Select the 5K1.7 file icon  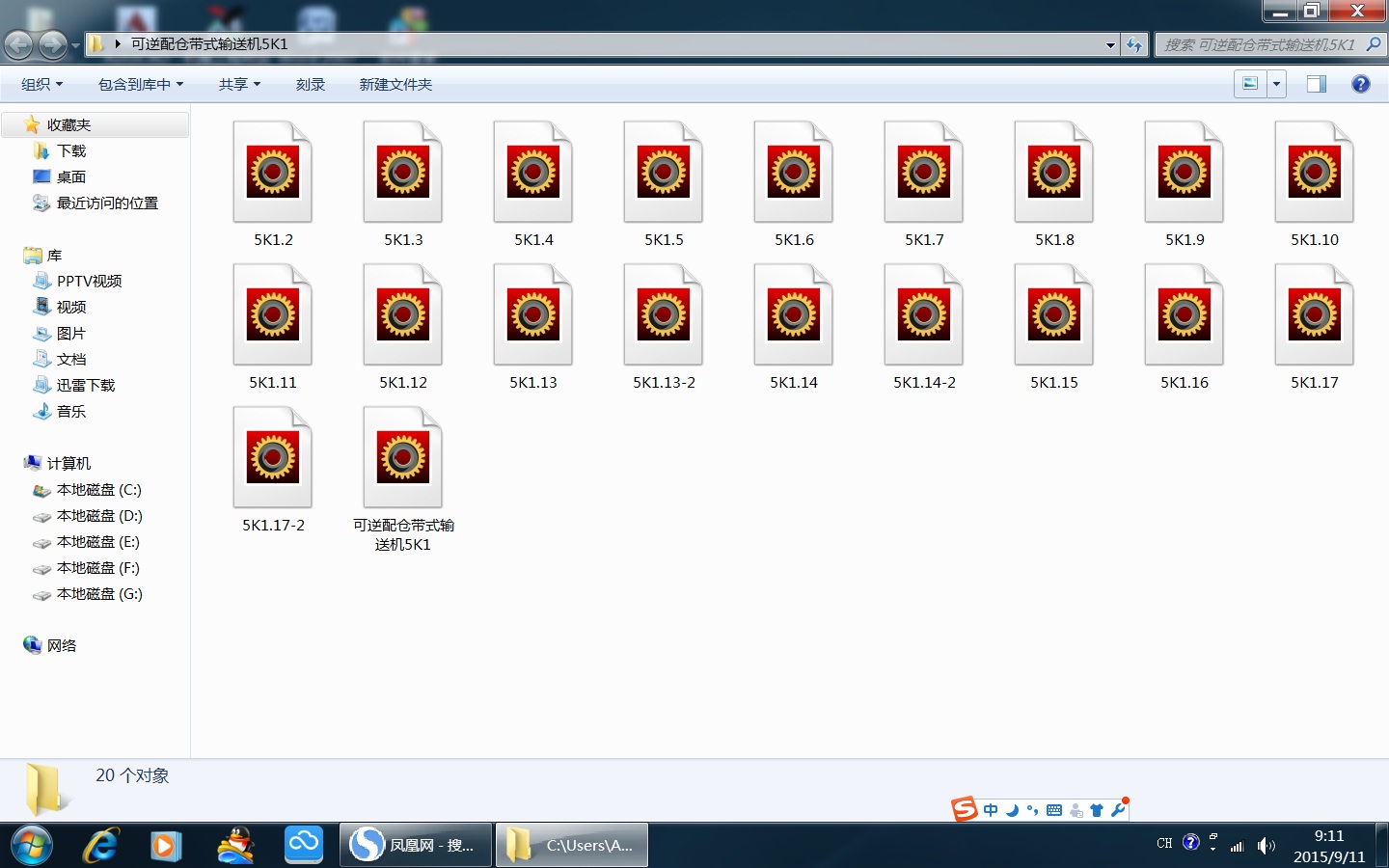coord(924,173)
